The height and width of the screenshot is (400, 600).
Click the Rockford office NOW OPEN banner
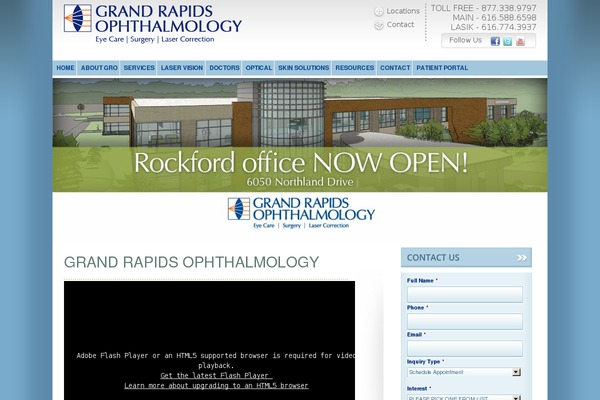[300, 135]
